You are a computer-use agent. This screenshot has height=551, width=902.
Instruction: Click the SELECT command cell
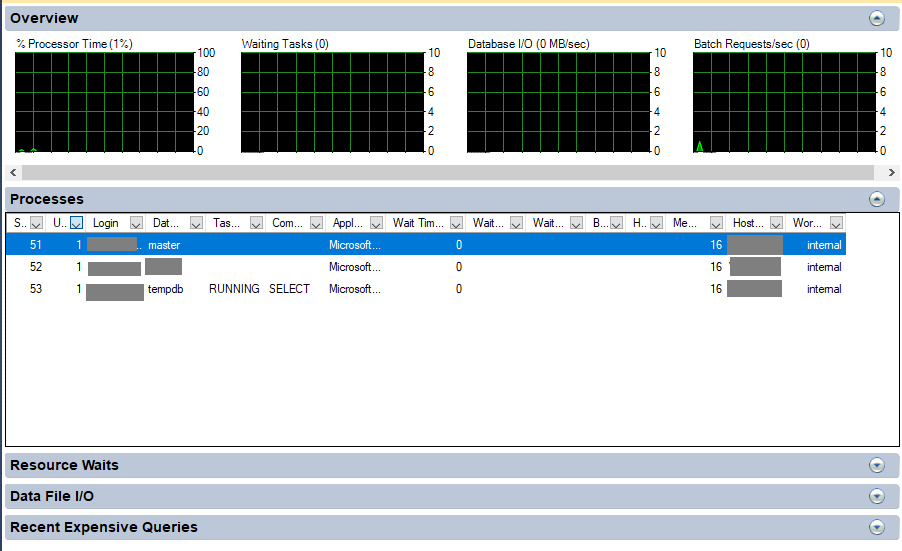click(x=289, y=289)
